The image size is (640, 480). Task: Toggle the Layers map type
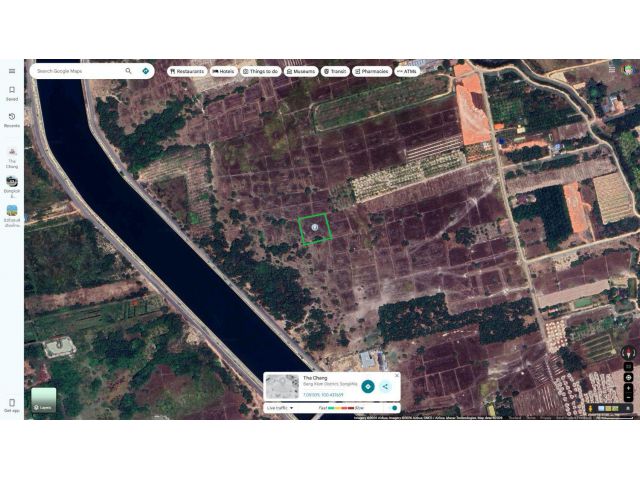[44, 400]
